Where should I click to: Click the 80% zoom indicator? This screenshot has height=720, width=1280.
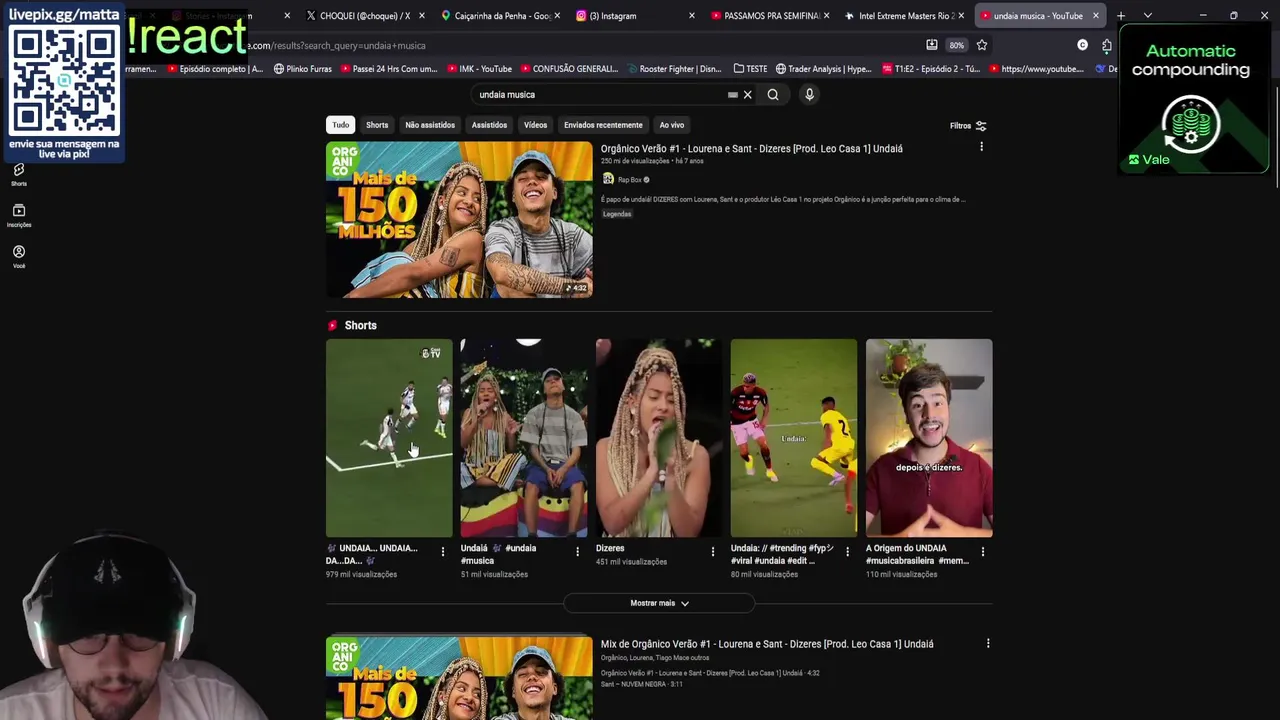pos(957,45)
